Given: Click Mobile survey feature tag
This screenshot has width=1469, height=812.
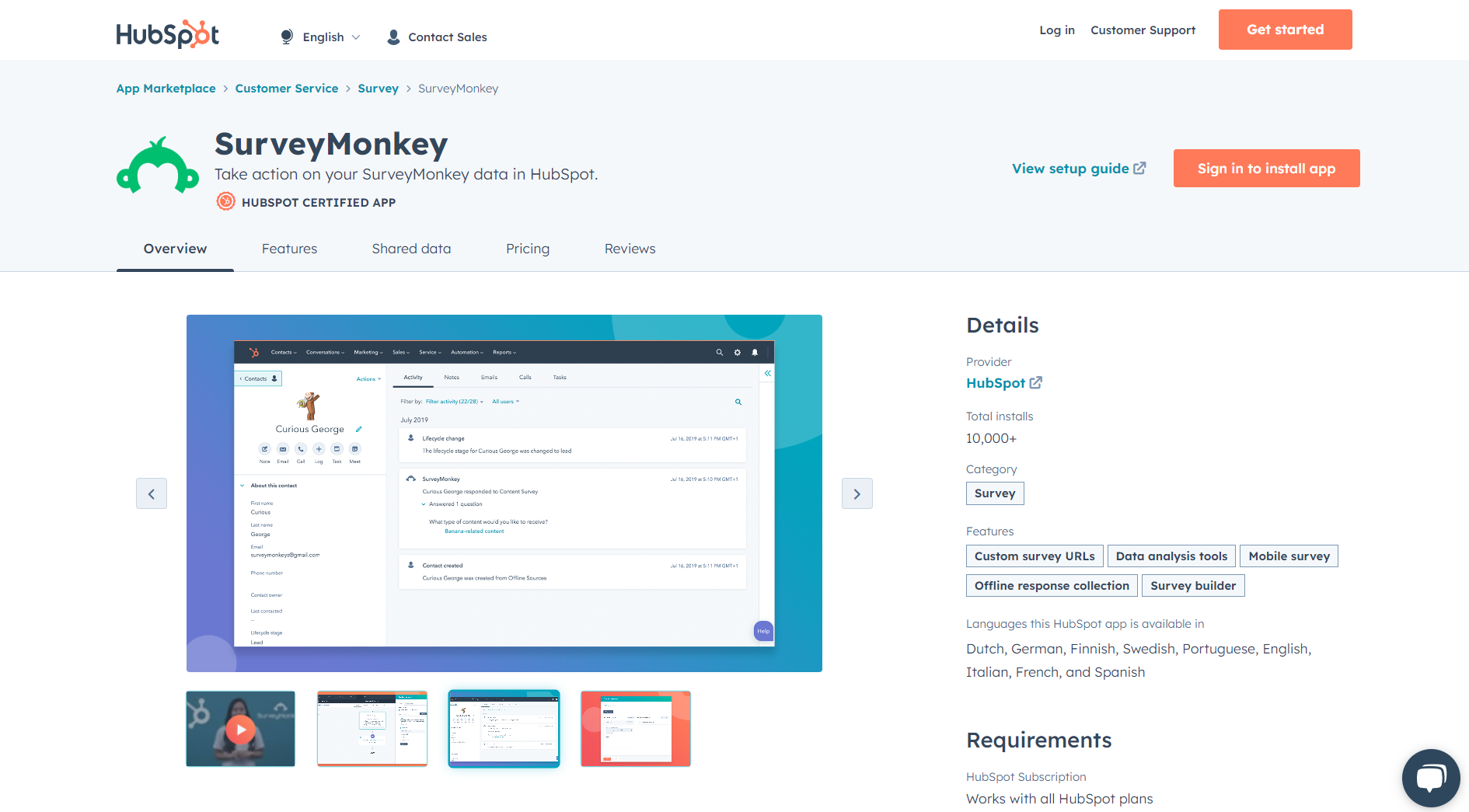Looking at the screenshot, I should pos(1289,556).
